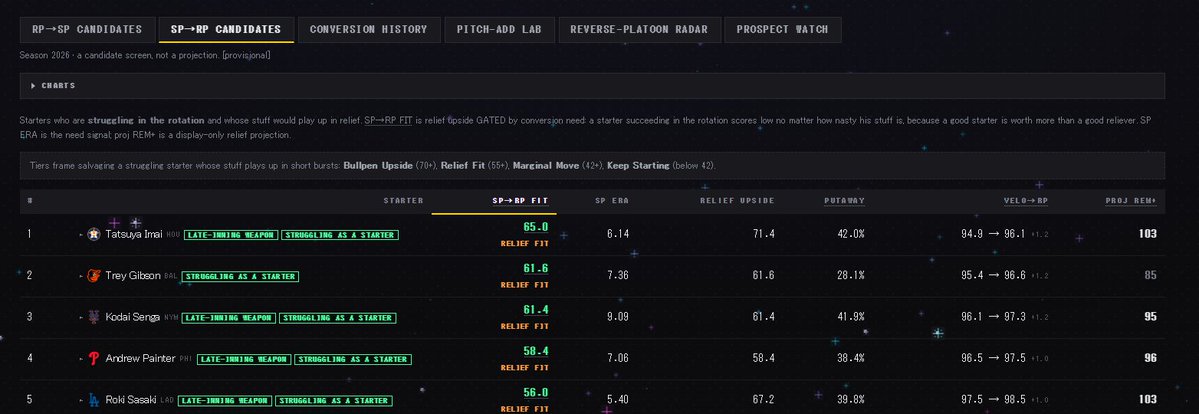The height and width of the screenshot is (414, 1199).
Task: Click SP ERA value 7.06
Action: click(618, 358)
